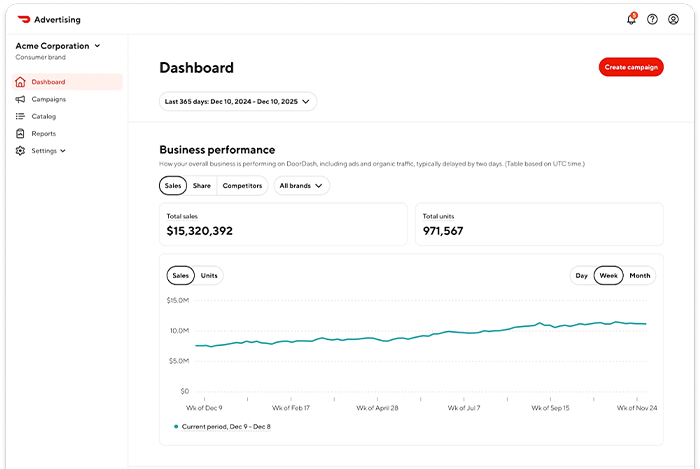Click the Advertising header title
The height and width of the screenshot is (469, 700).
point(57,20)
